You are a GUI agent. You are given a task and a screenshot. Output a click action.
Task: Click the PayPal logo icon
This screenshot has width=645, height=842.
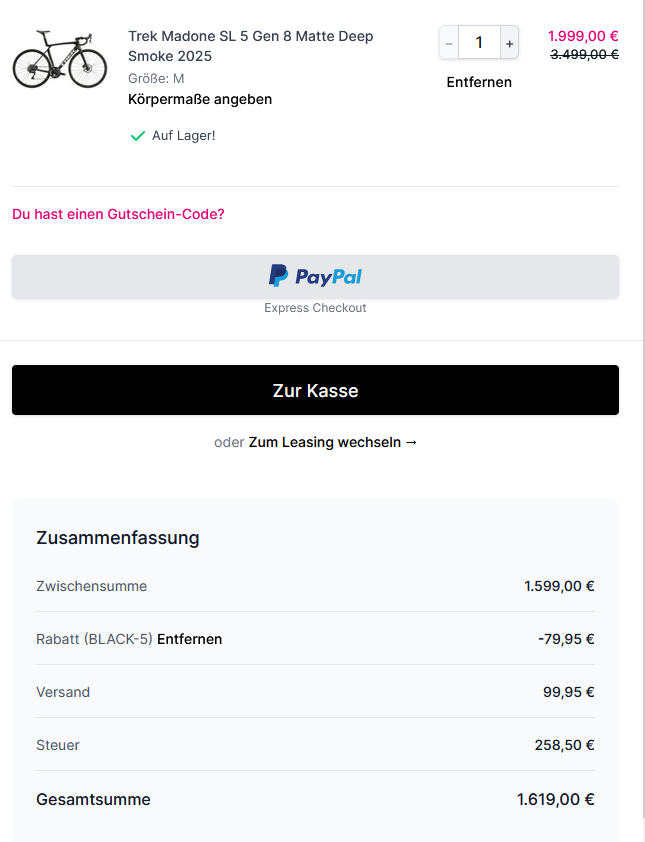278,276
